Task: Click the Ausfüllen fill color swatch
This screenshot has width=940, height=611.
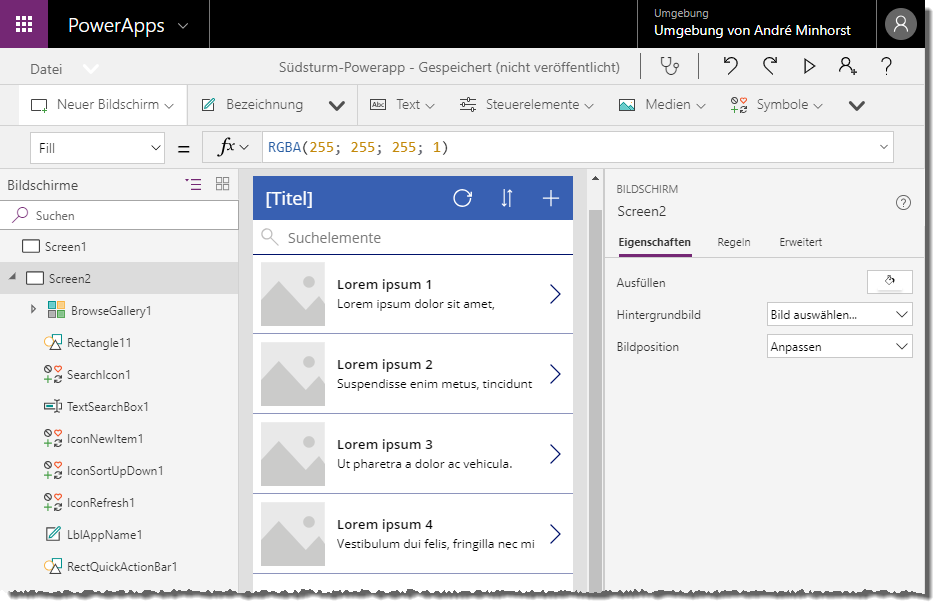Action: (889, 283)
